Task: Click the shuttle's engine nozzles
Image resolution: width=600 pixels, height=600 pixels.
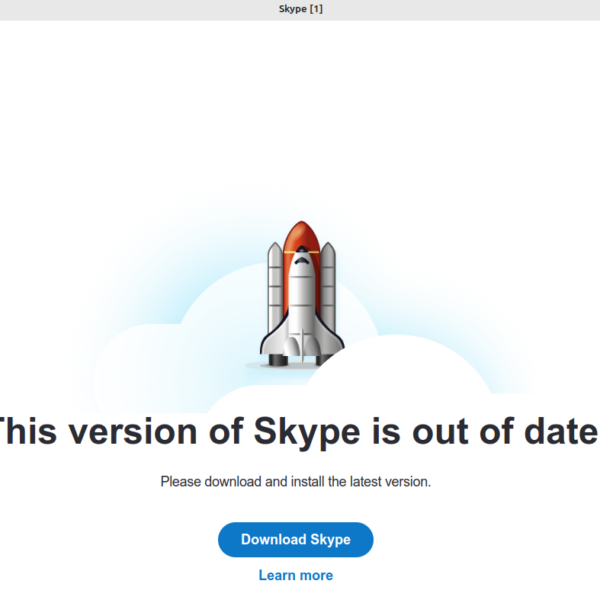Action: pyautogui.click(x=299, y=350)
